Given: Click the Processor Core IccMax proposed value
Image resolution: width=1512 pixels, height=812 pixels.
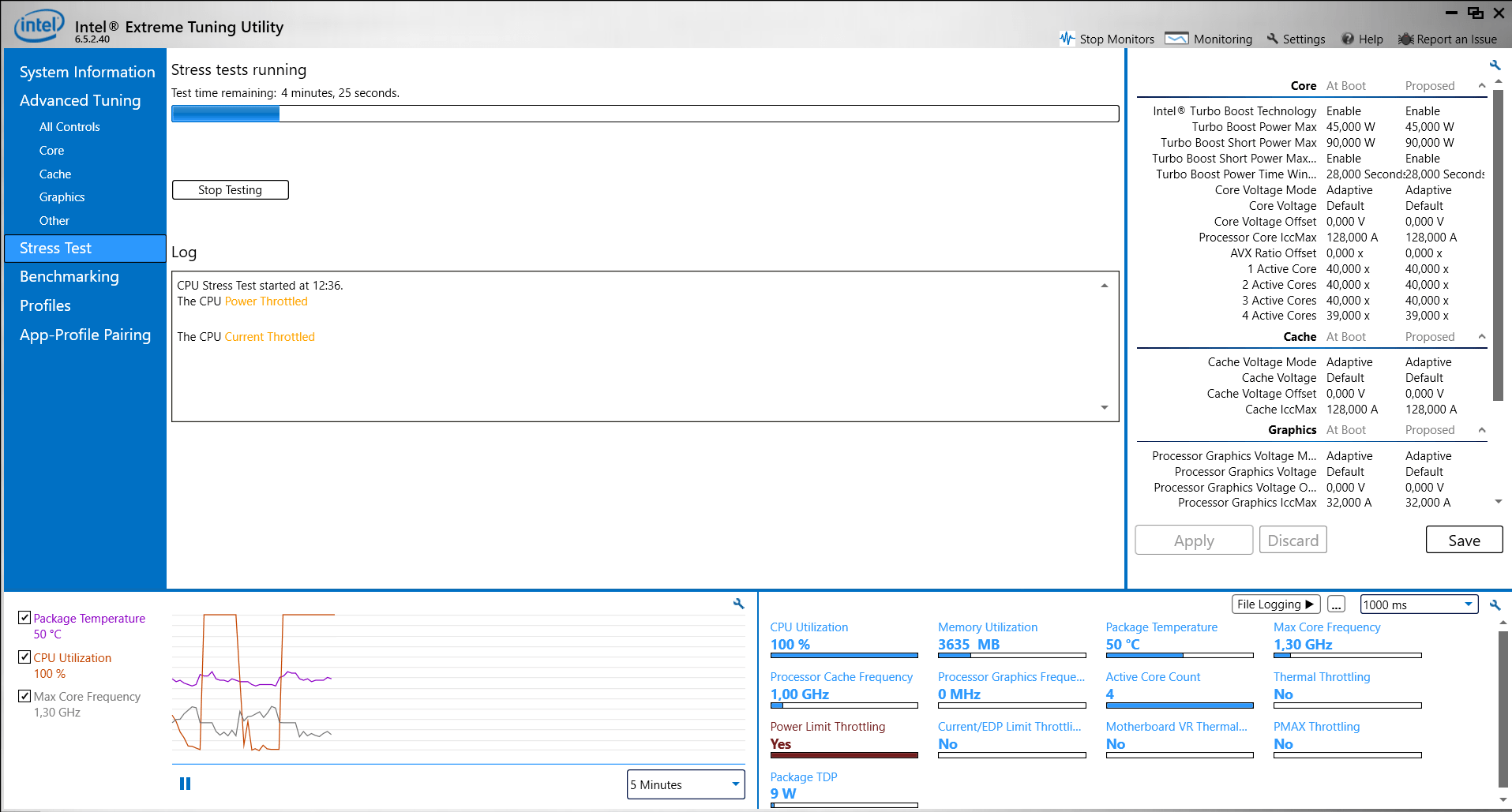Looking at the screenshot, I should tap(1431, 238).
